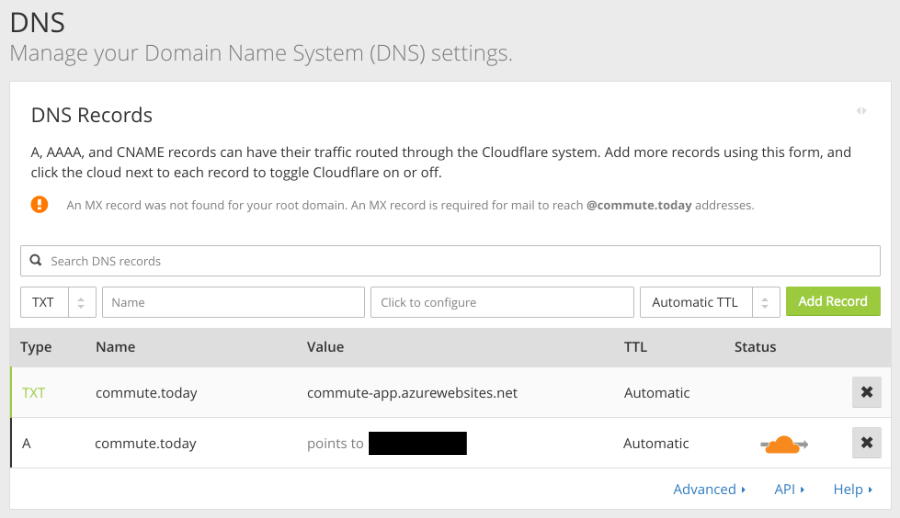900x518 pixels.
Task: Click commute-app.azurewebsites.net value
Action: tap(412, 393)
